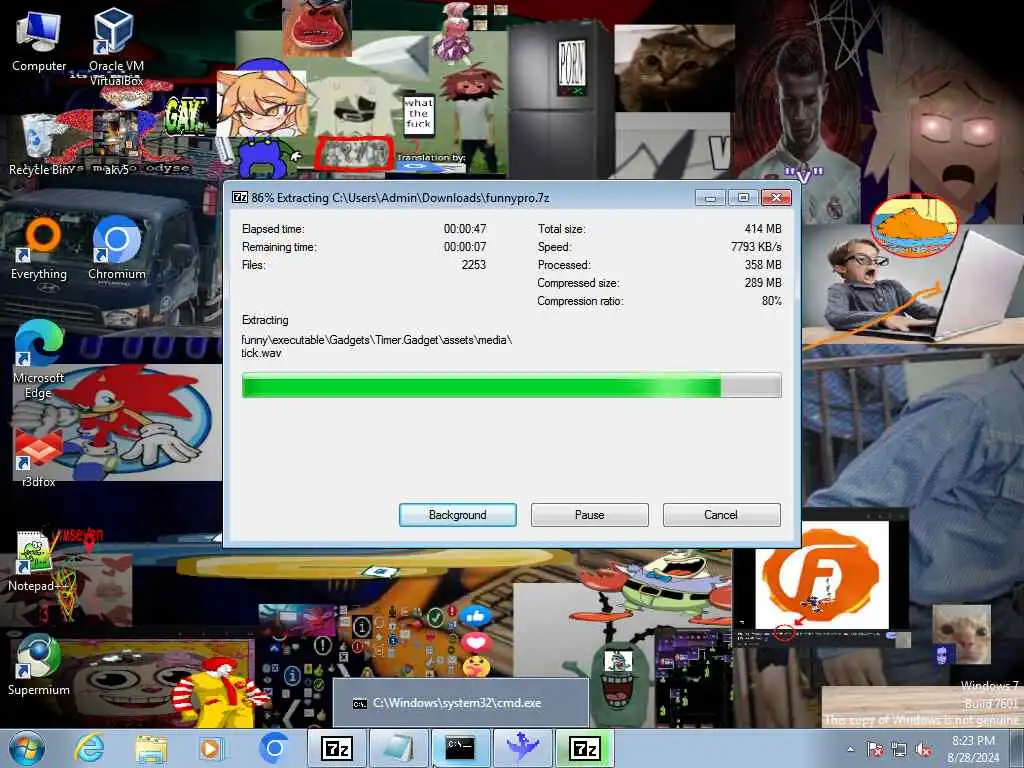Open the network tray icon
This screenshot has width=1024, height=768.
(x=899, y=749)
